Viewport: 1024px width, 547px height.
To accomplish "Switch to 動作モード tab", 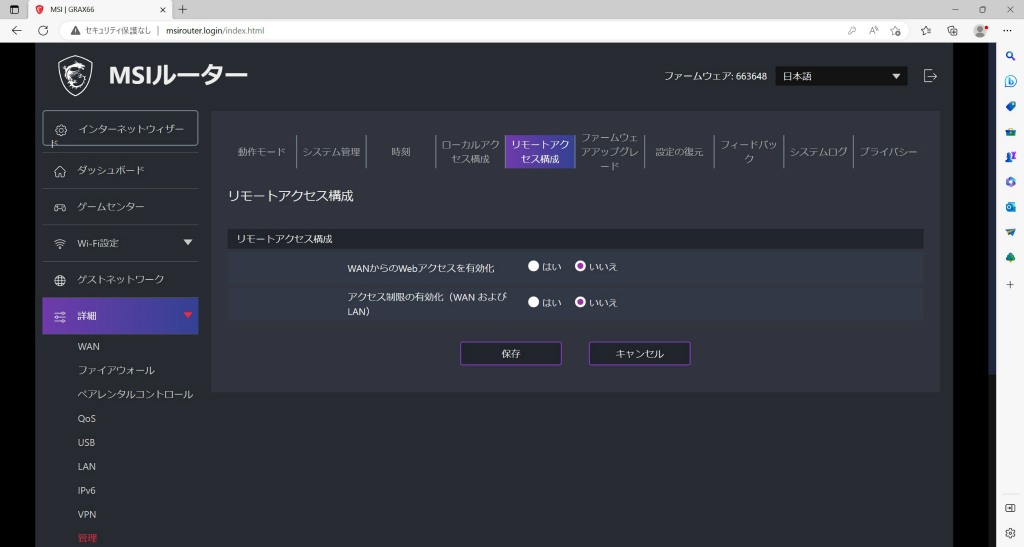I will 261,152.
